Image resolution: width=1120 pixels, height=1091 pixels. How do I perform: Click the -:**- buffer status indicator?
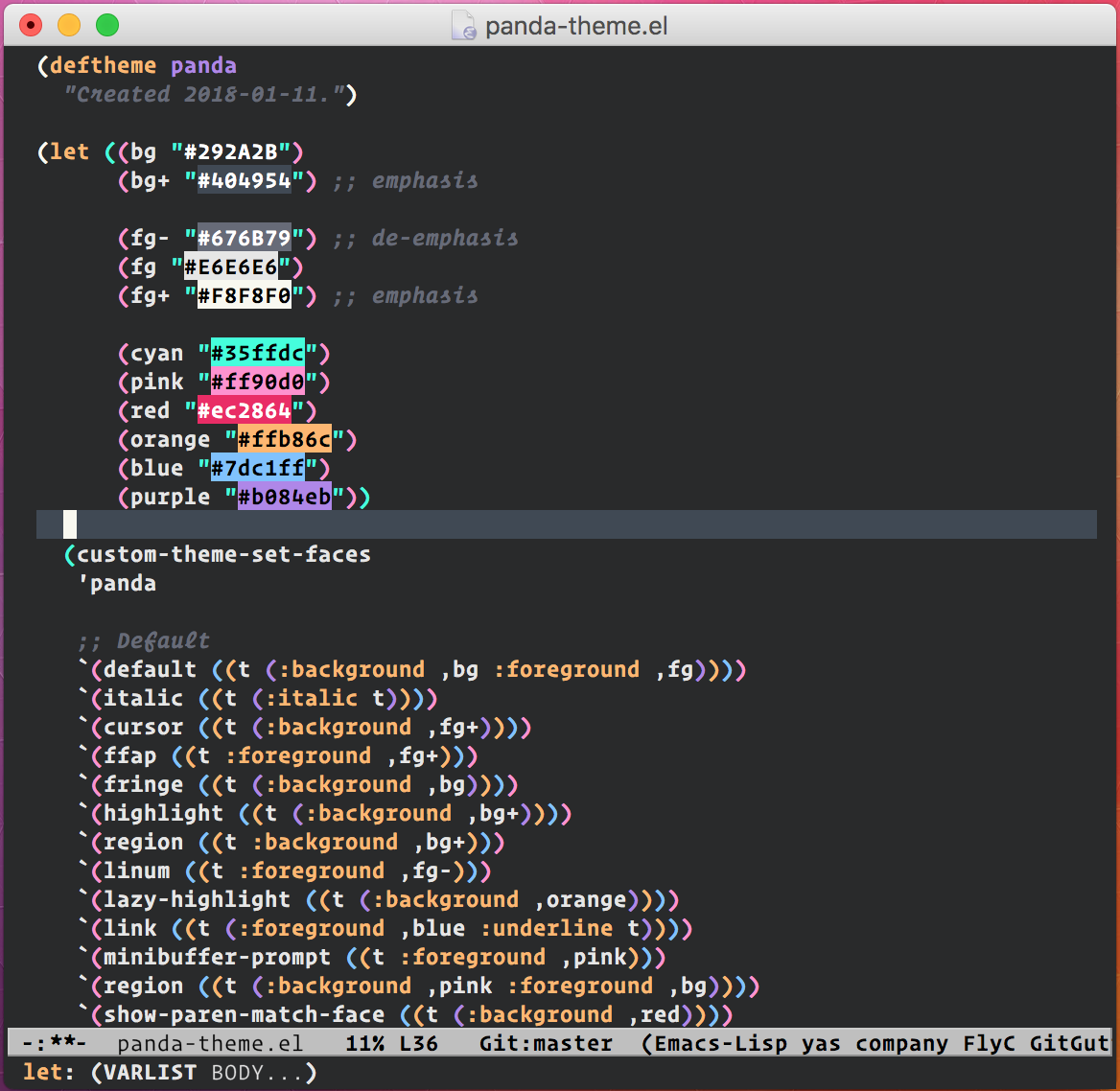(x=55, y=1043)
